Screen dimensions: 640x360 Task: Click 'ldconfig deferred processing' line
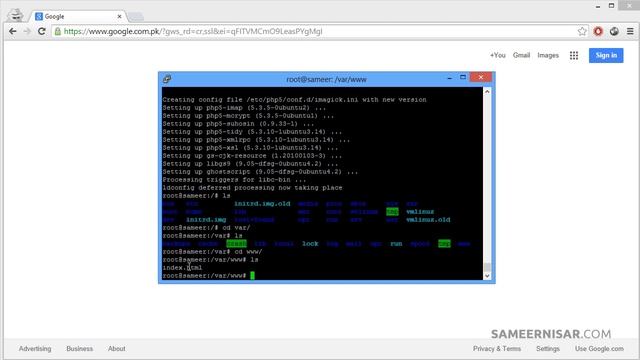click(252, 188)
